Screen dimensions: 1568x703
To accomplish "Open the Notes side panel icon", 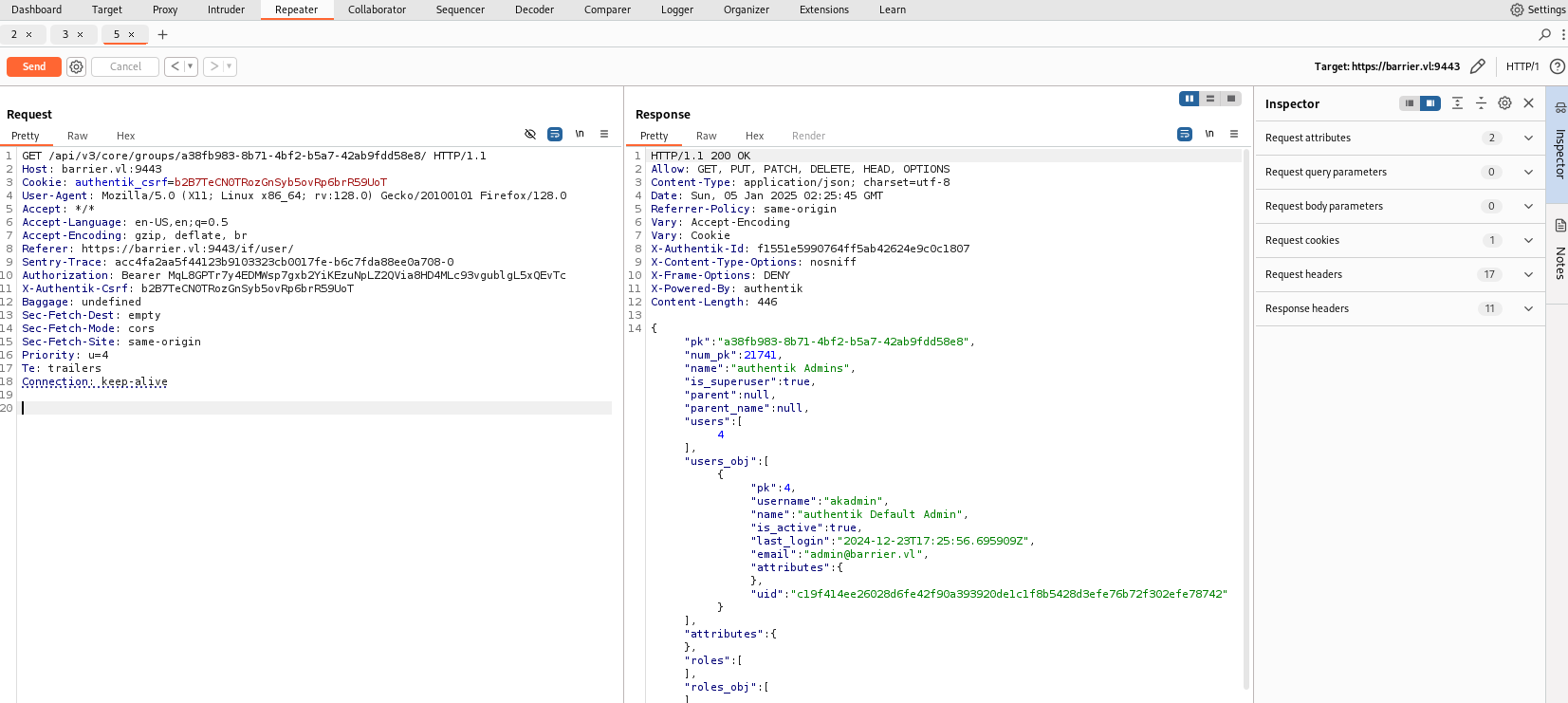I will 1560,226.
